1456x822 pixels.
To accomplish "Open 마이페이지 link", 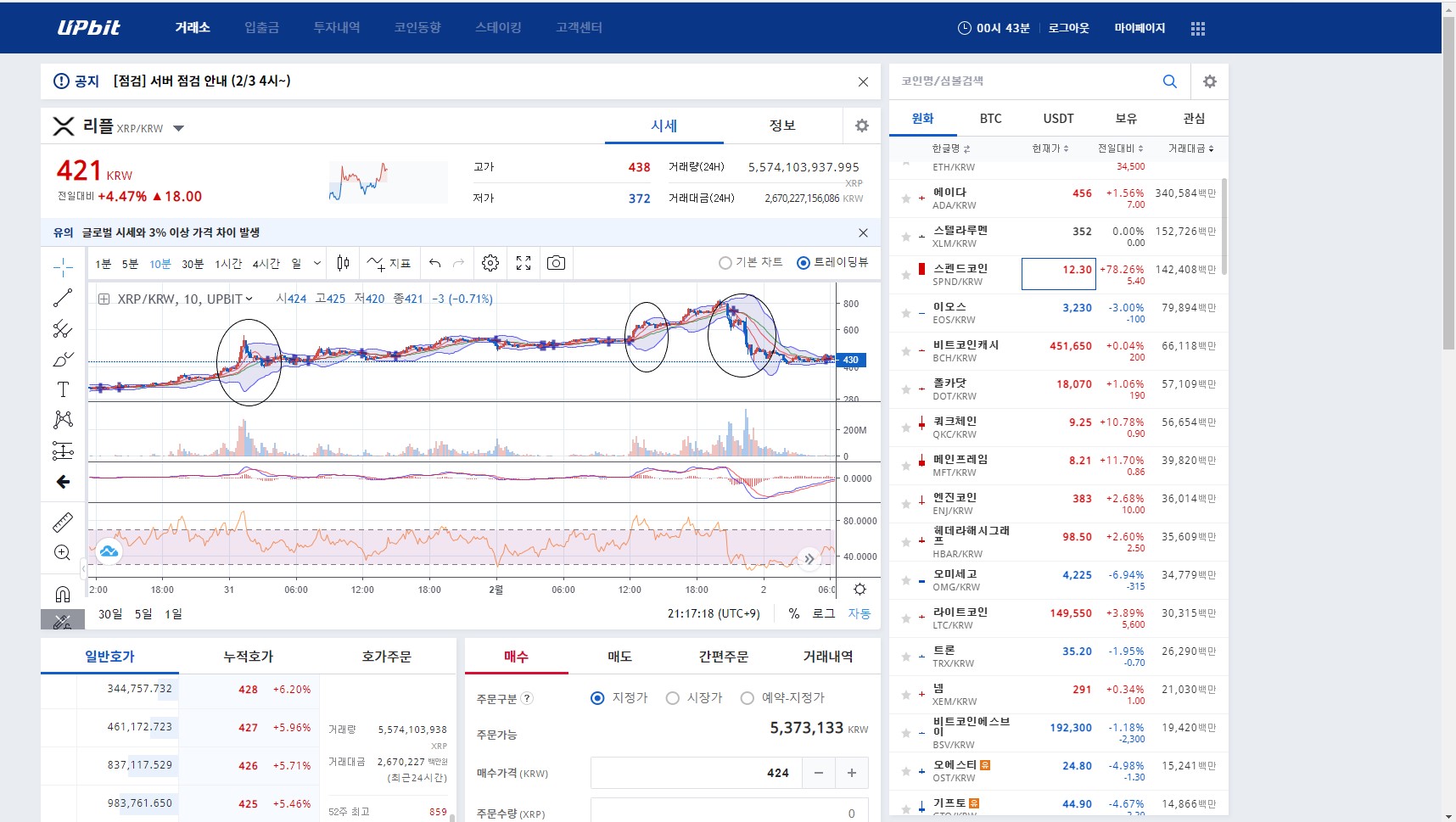I will pos(1140,28).
